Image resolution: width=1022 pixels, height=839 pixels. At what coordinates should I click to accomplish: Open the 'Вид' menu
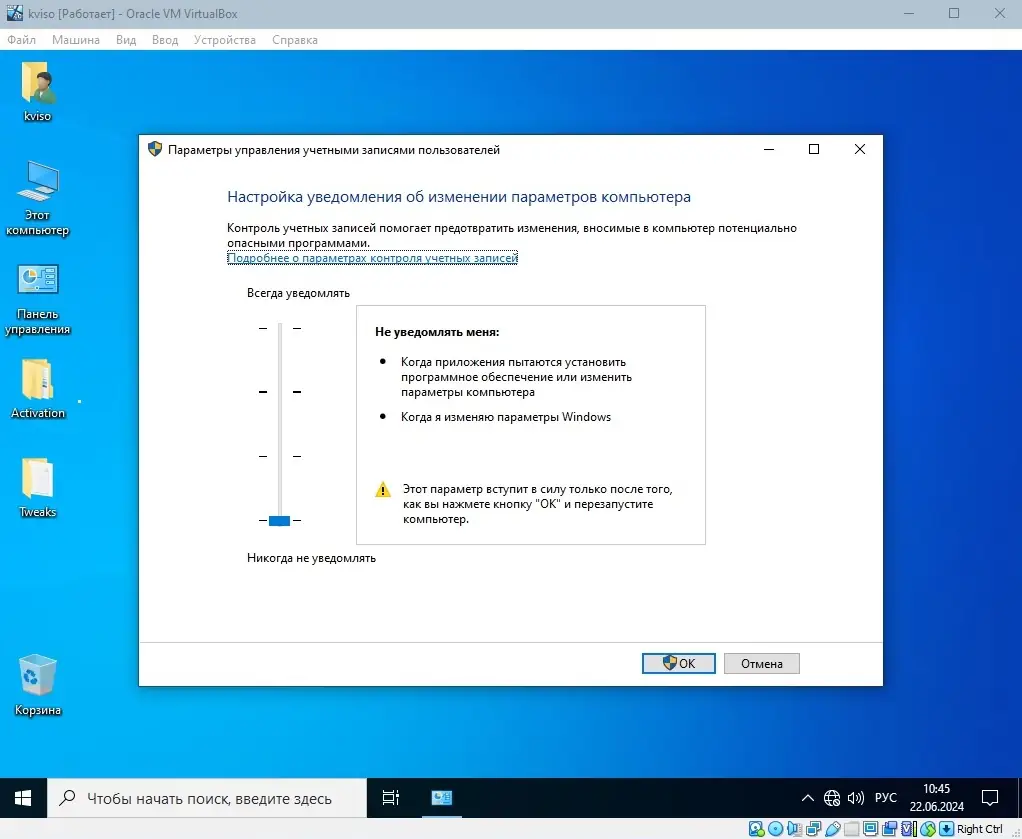coord(126,40)
